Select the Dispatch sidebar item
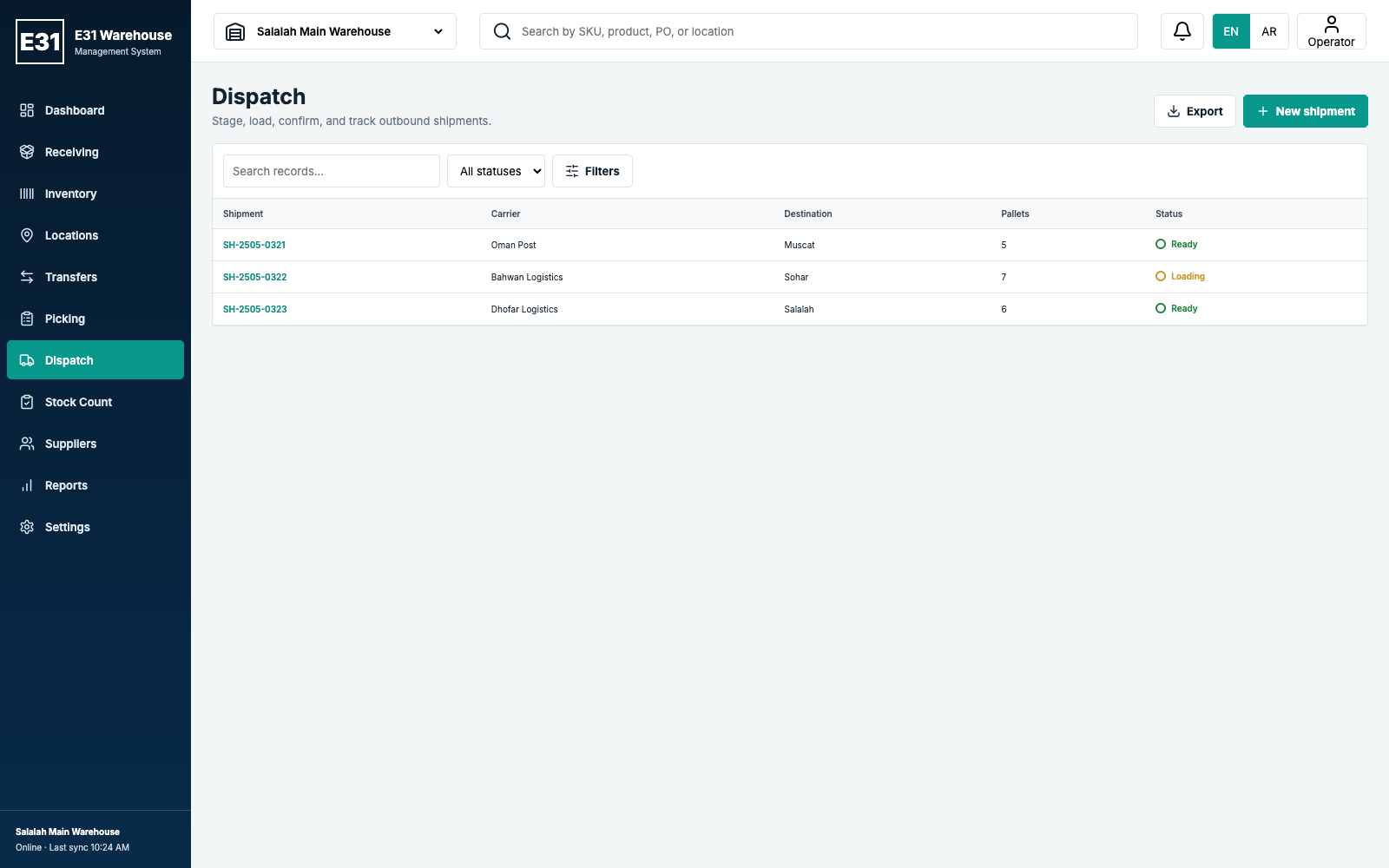 (x=95, y=360)
